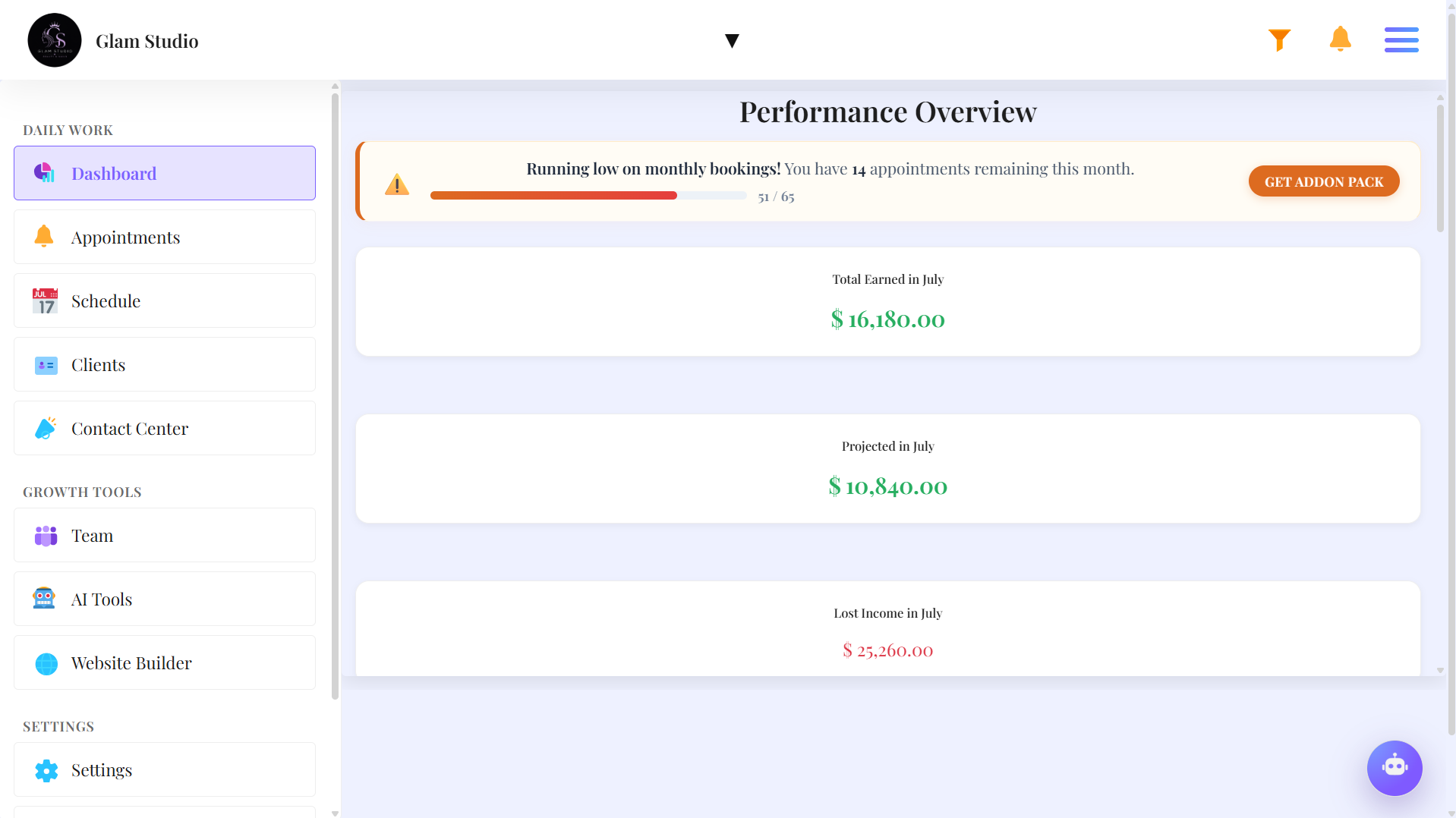The height and width of the screenshot is (818, 1456).
Task: Click the warning triangle alert icon
Action: click(396, 184)
